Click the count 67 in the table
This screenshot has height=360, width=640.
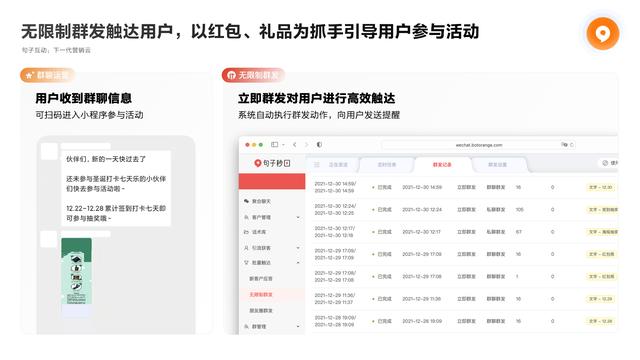519,232
